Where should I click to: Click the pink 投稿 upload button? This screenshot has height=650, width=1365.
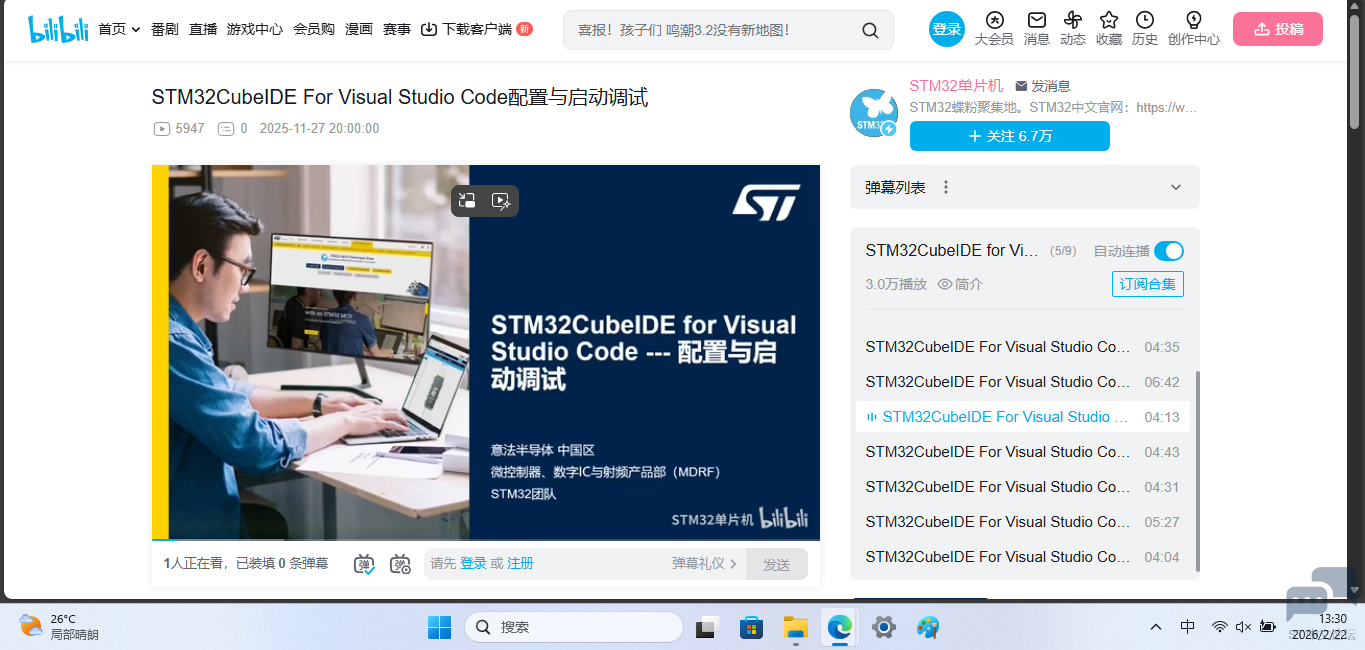pyautogui.click(x=1277, y=29)
